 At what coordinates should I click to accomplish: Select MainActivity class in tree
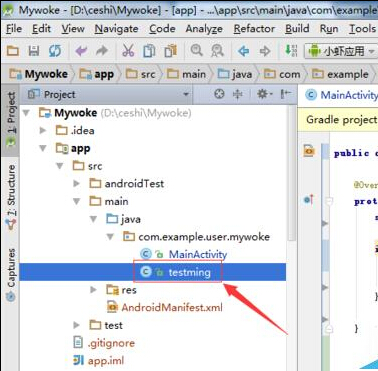point(198,254)
